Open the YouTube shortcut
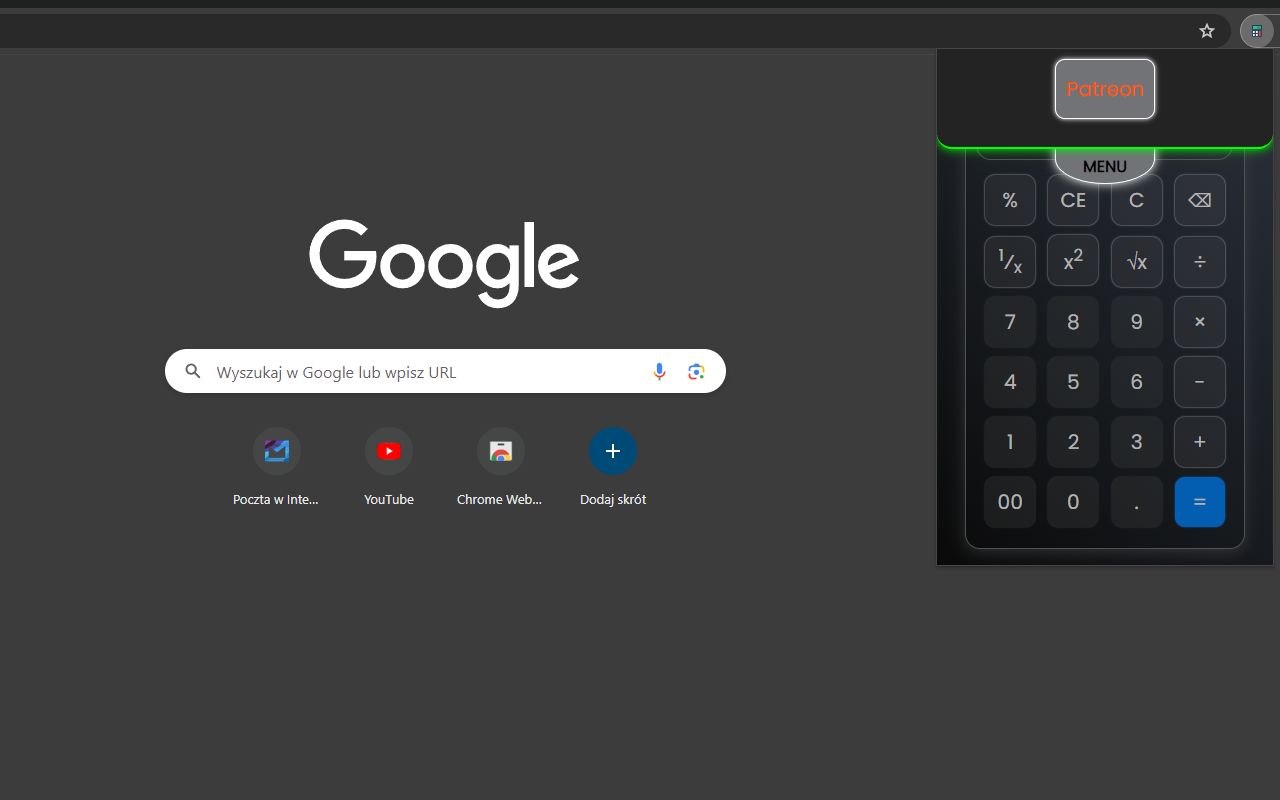This screenshot has width=1280, height=800. tap(389, 450)
